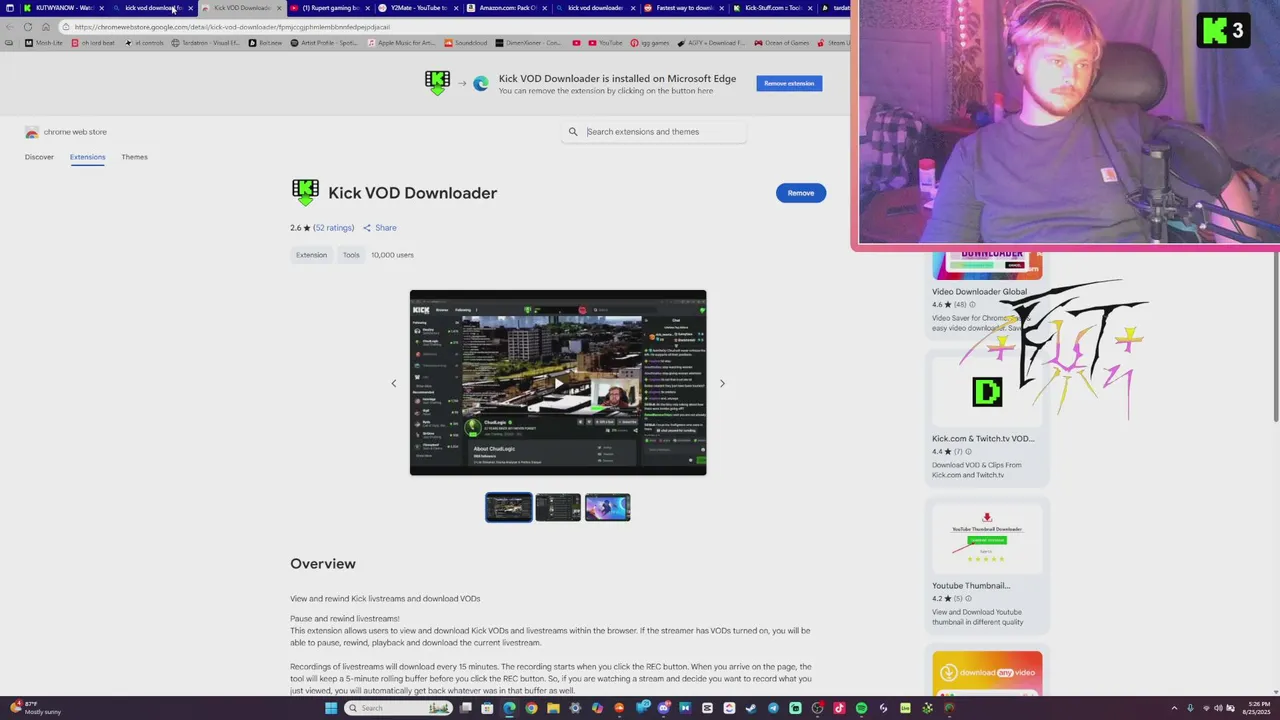
Task: Switch to the Y2Mate YouTube browser tab
Action: coord(418,8)
